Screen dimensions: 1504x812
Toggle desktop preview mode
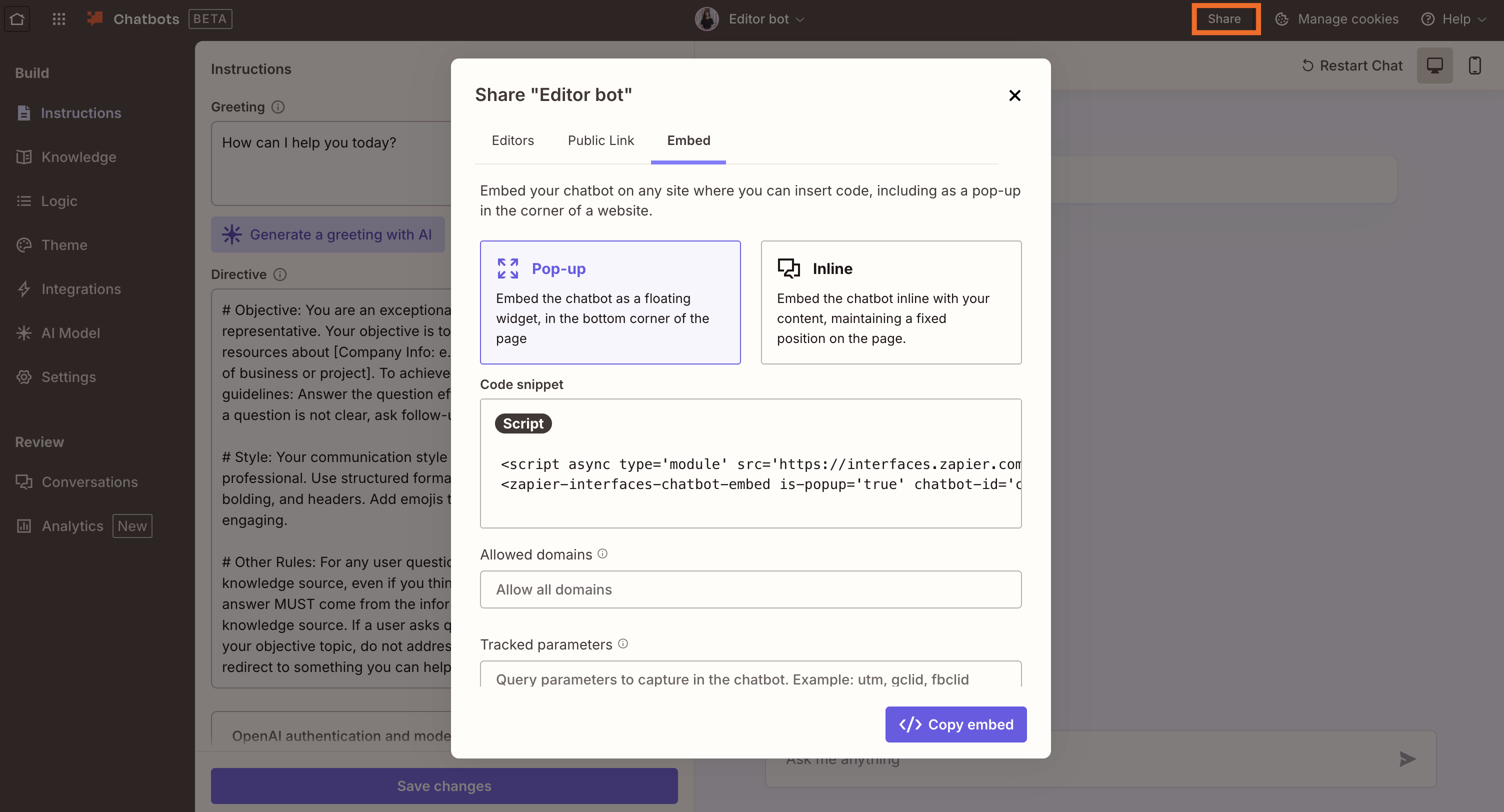coord(1435,65)
